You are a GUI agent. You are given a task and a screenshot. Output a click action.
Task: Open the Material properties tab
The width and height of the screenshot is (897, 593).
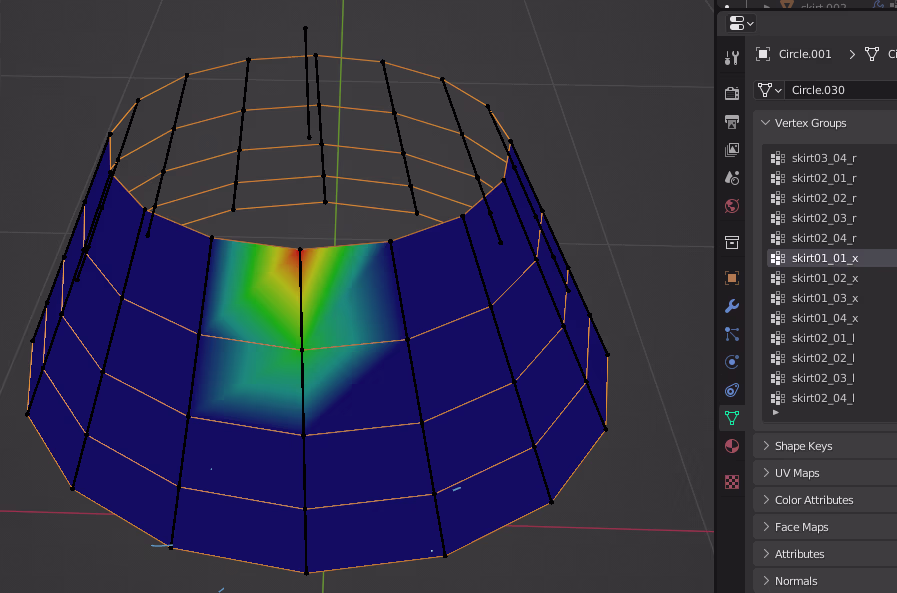(x=732, y=446)
